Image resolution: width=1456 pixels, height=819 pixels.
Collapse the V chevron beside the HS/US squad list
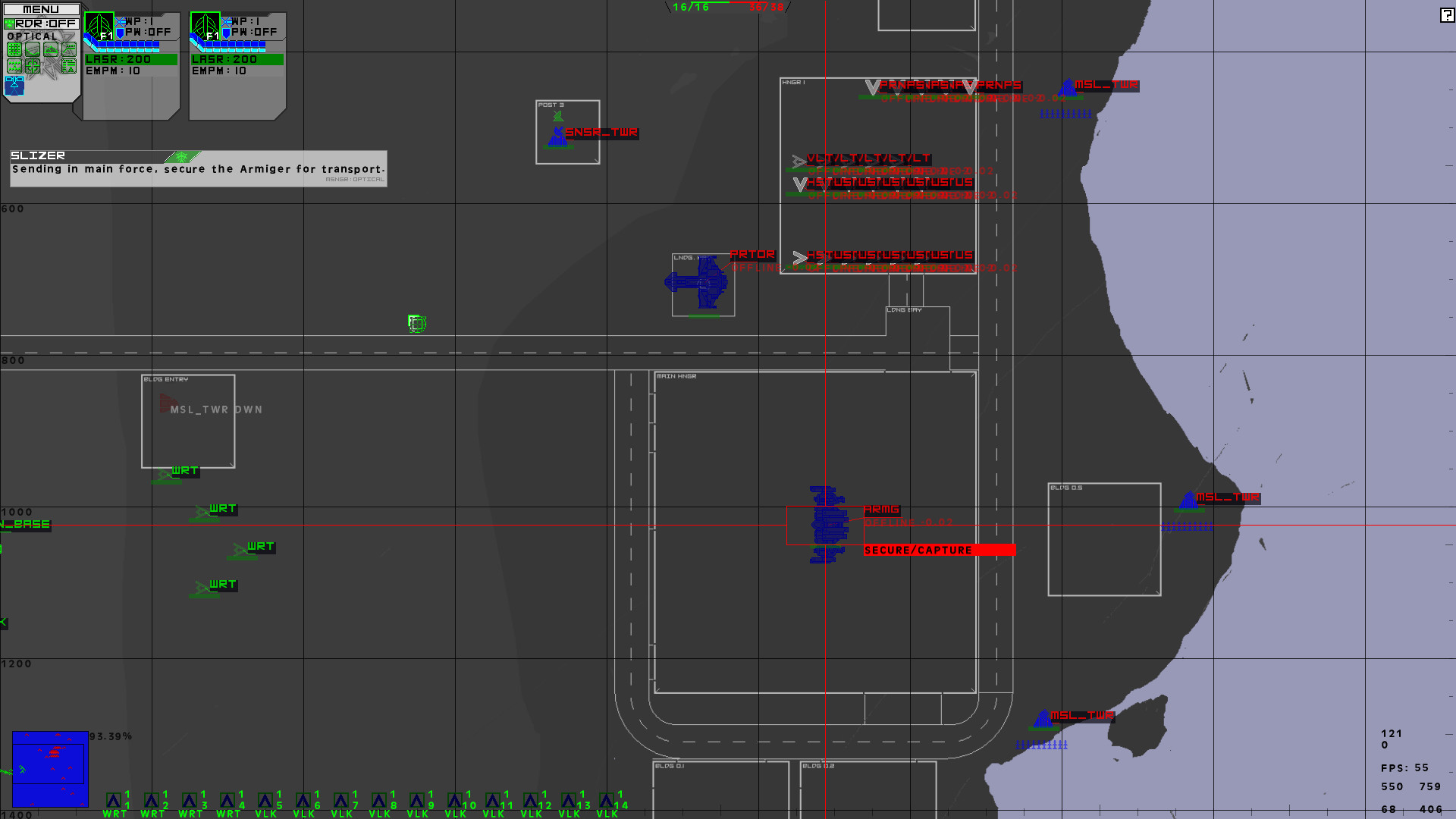tap(799, 184)
